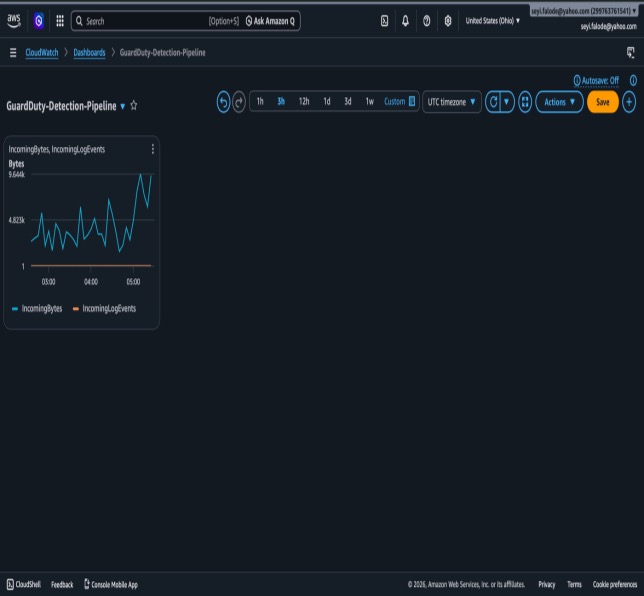
Task: Open CloudShell in the footer
Action: point(24,584)
